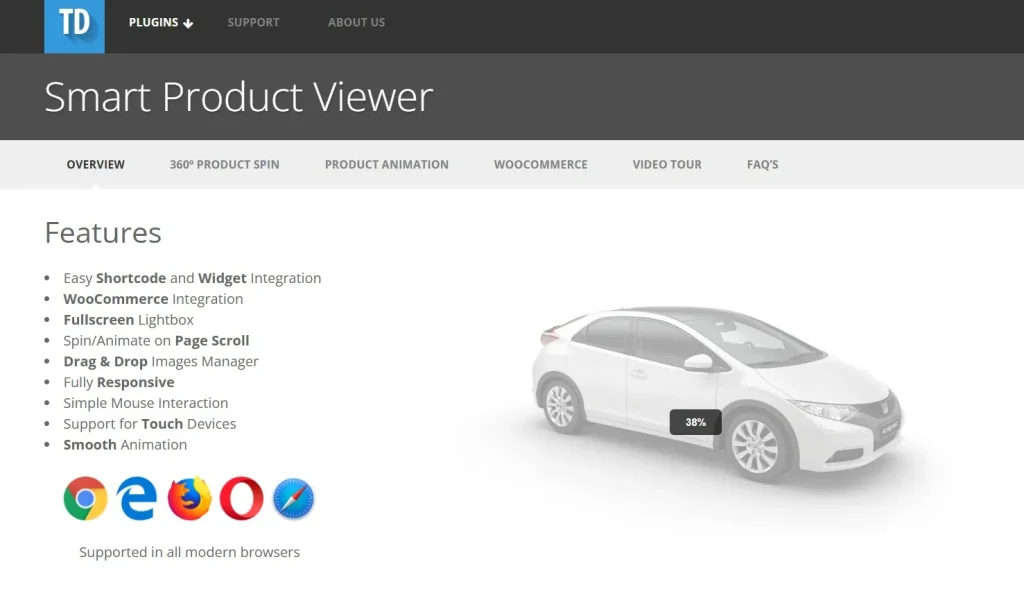1024x589 pixels.
Task: Click the Chrome browser icon
Action: click(86, 498)
